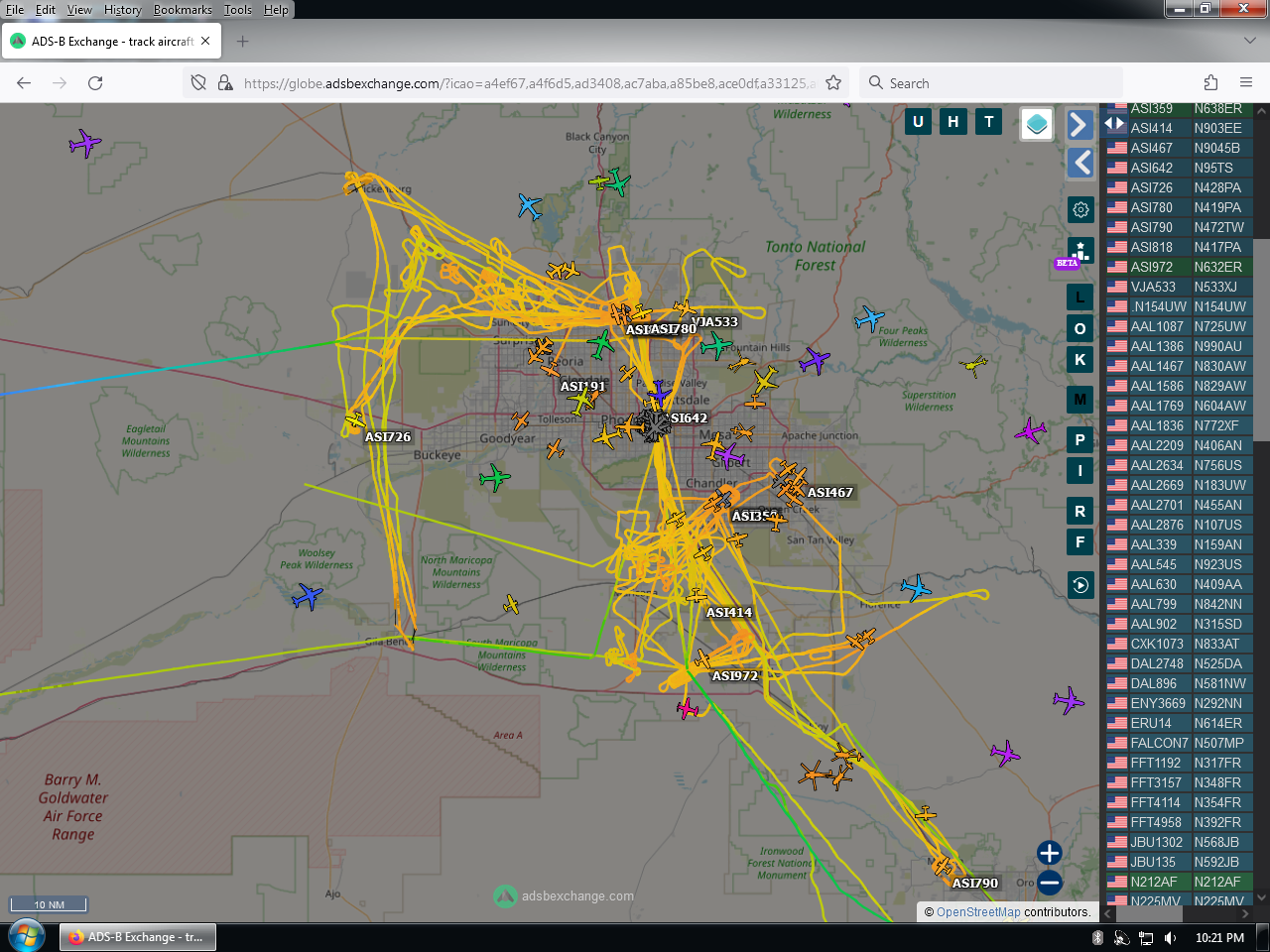Image resolution: width=1270 pixels, height=952 pixels.
Task: Open the Edit menu
Action: pyautogui.click(x=46, y=10)
